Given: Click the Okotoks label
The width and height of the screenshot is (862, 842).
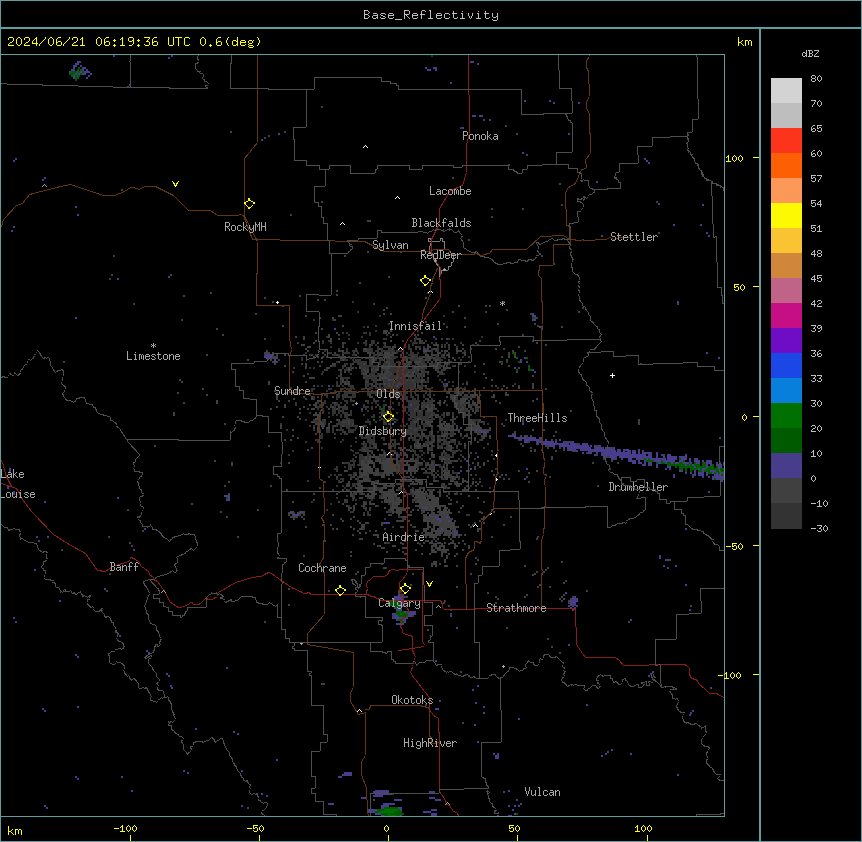Looking at the screenshot, I should (x=412, y=700).
